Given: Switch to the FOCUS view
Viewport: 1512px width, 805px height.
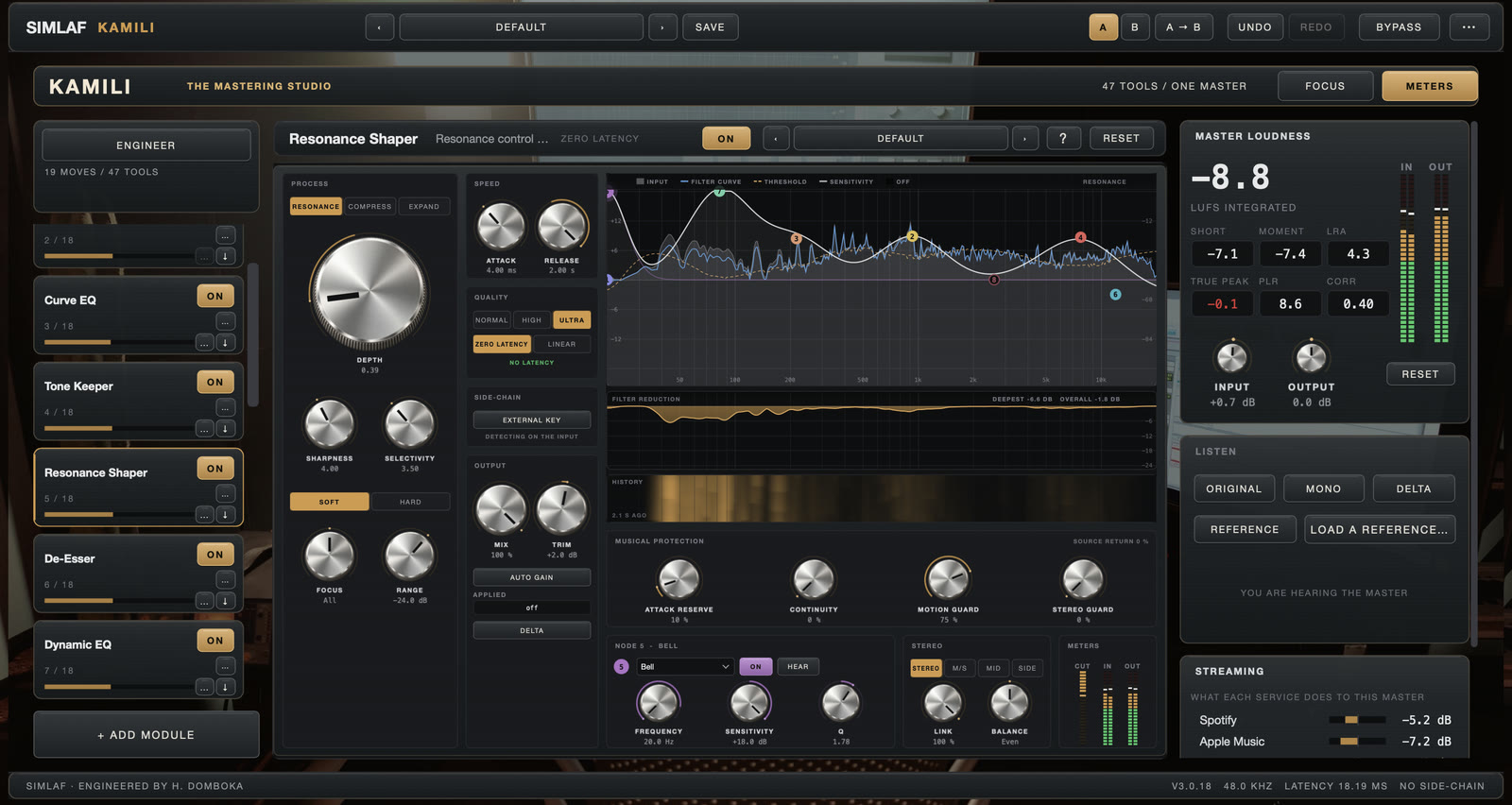Looking at the screenshot, I should point(1325,86).
